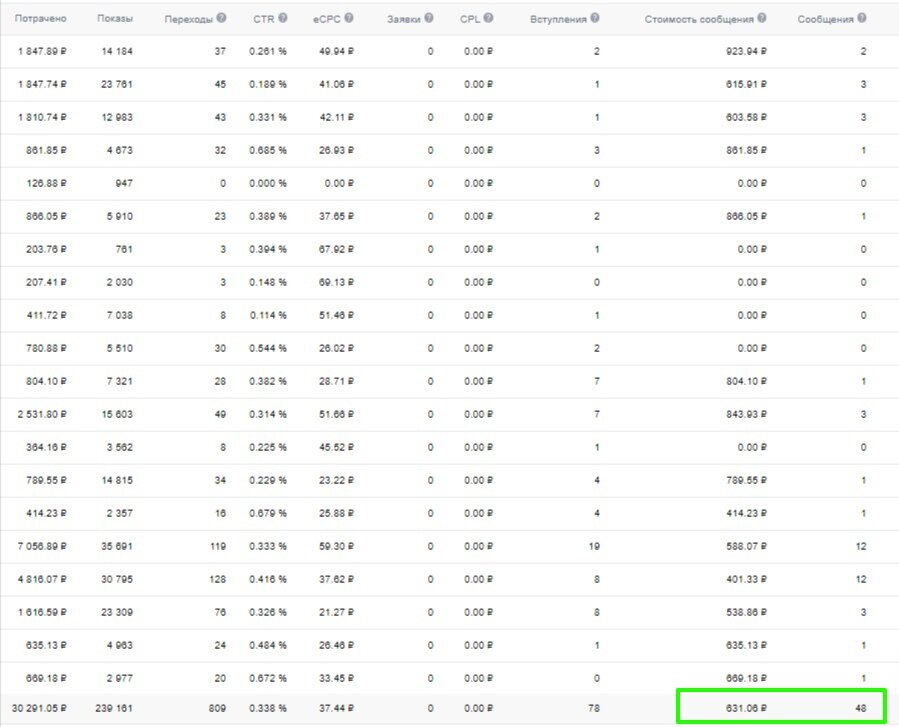Click the clicks value 119
This screenshot has width=899, height=727.
point(218,546)
